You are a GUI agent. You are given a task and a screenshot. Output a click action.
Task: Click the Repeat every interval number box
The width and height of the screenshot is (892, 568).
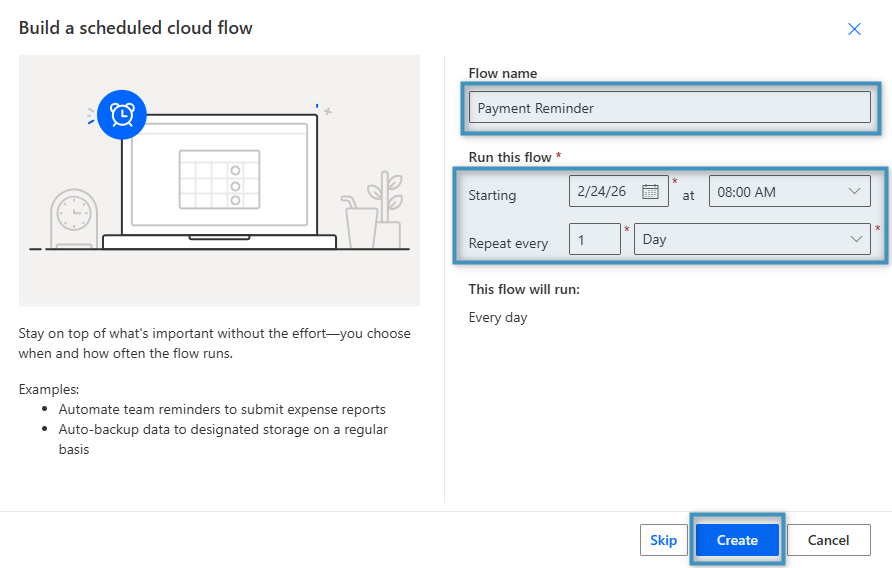tap(594, 239)
